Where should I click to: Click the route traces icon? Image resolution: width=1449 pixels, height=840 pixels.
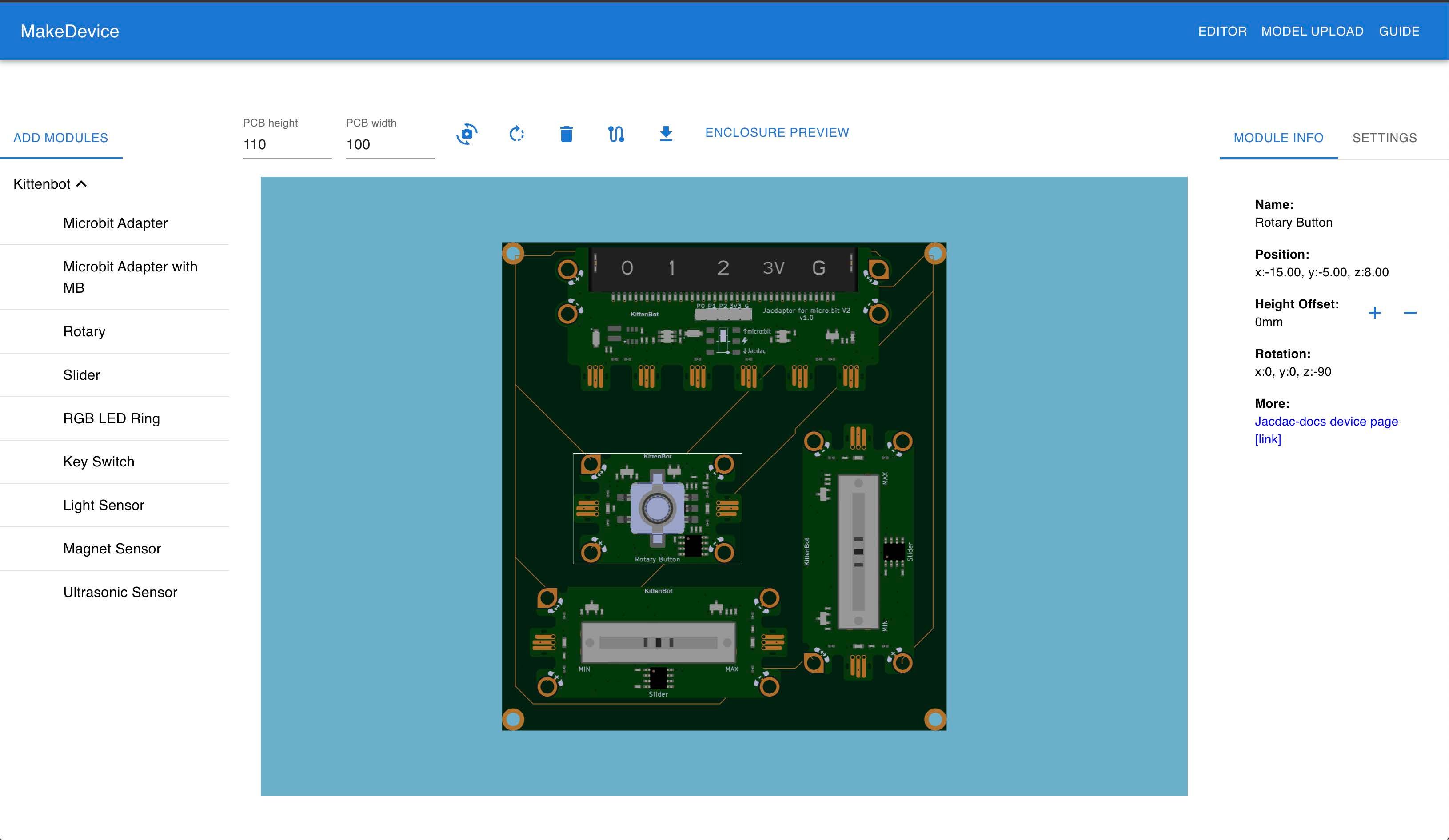tap(616, 134)
